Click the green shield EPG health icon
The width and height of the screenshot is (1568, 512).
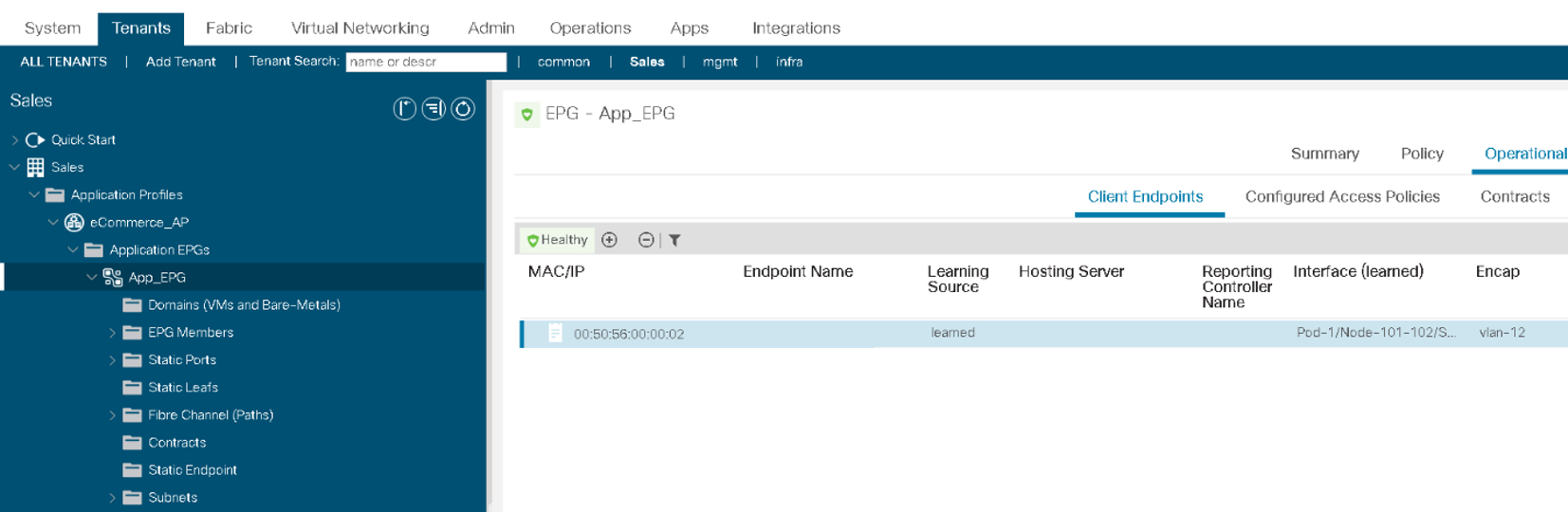pyautogui.click(x=527, y=115)
